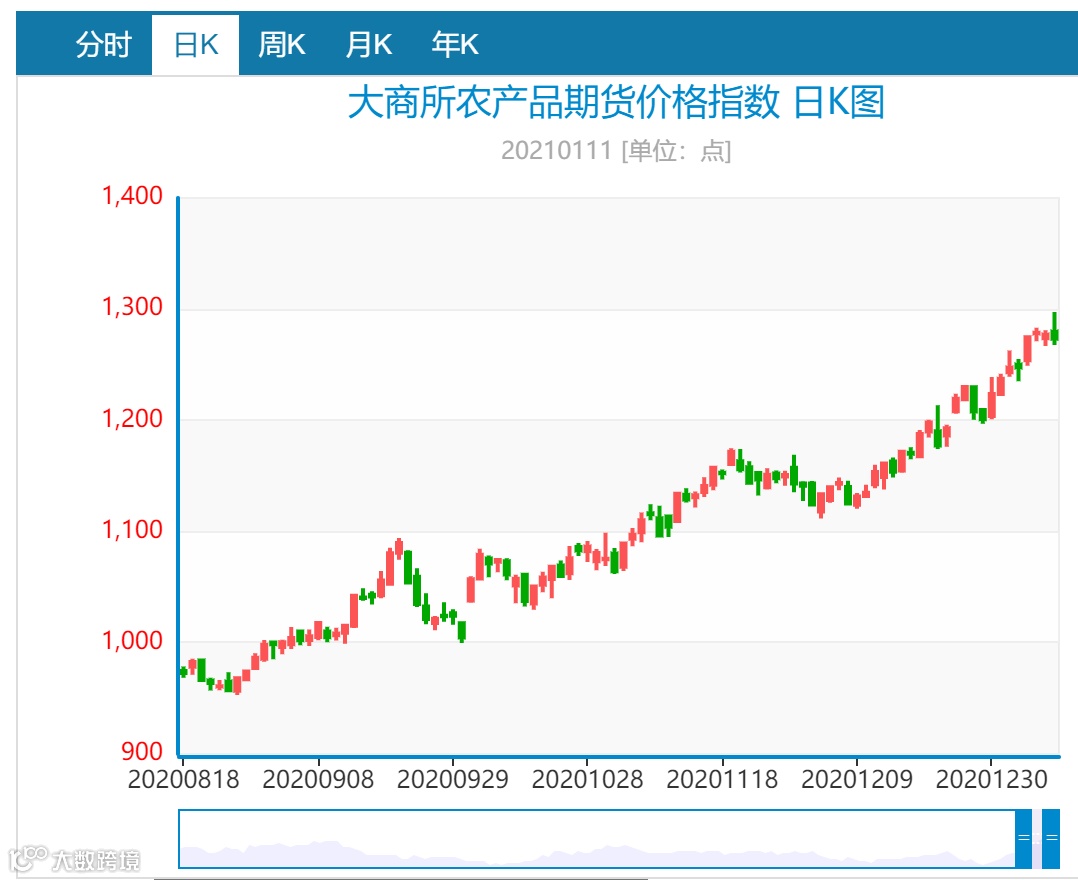This screenshot has height=880, width=1078.
Task: Click the y-axis label 1,200
Action: pos(132,418)
